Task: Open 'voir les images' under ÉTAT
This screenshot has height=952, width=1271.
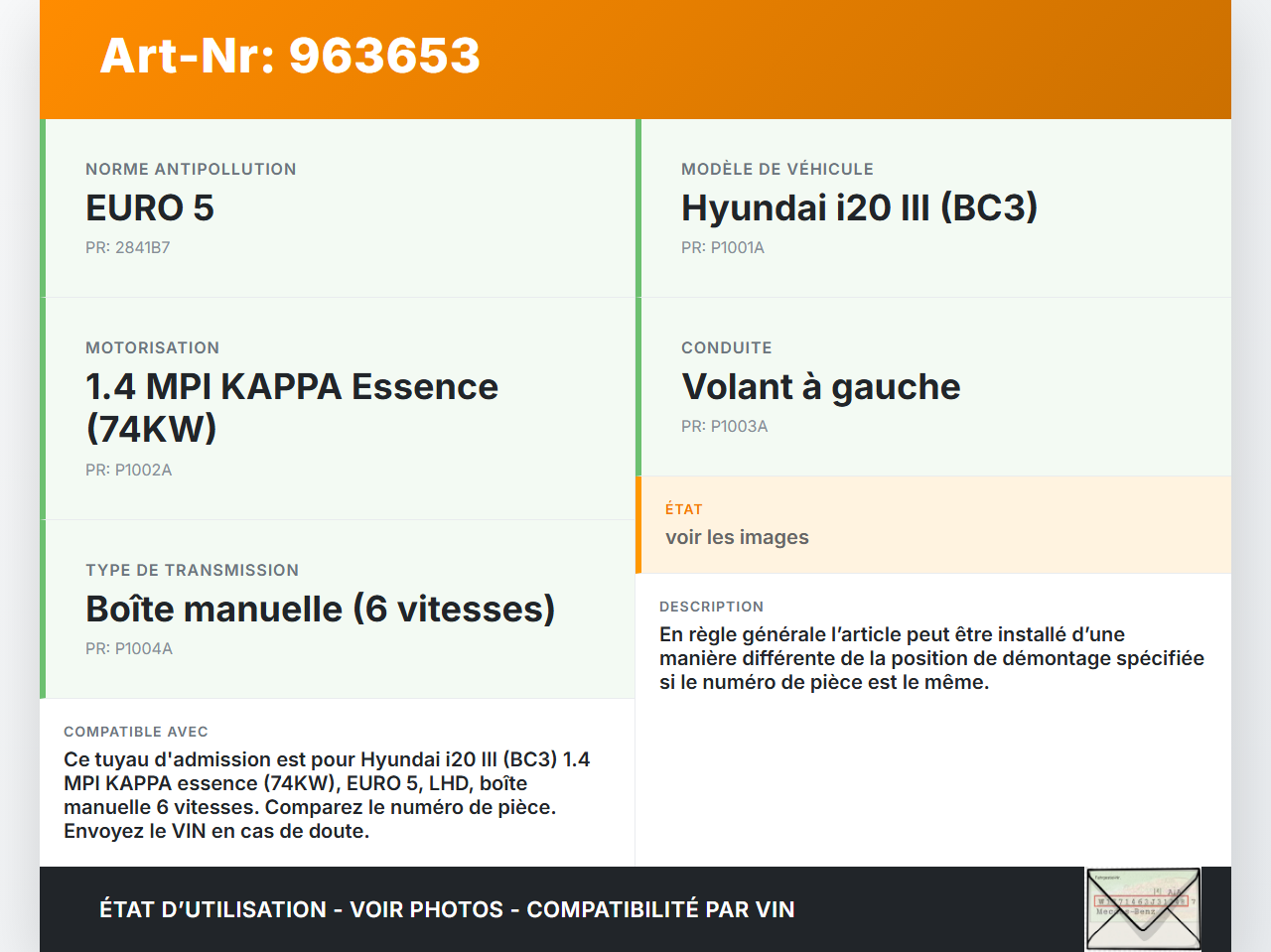Action: coord(737,536)
